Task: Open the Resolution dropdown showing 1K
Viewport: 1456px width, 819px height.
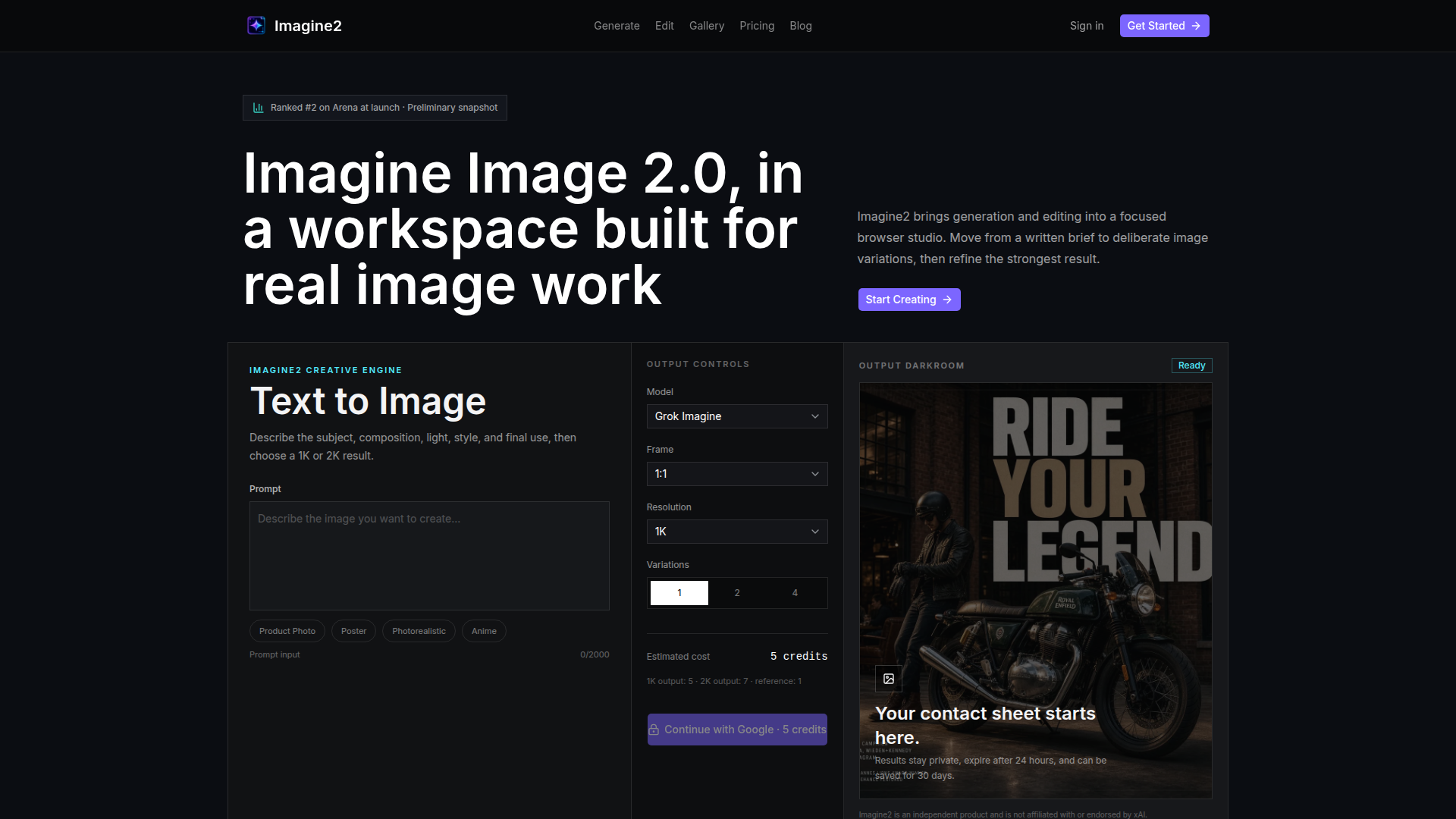Action: (737, 532)
